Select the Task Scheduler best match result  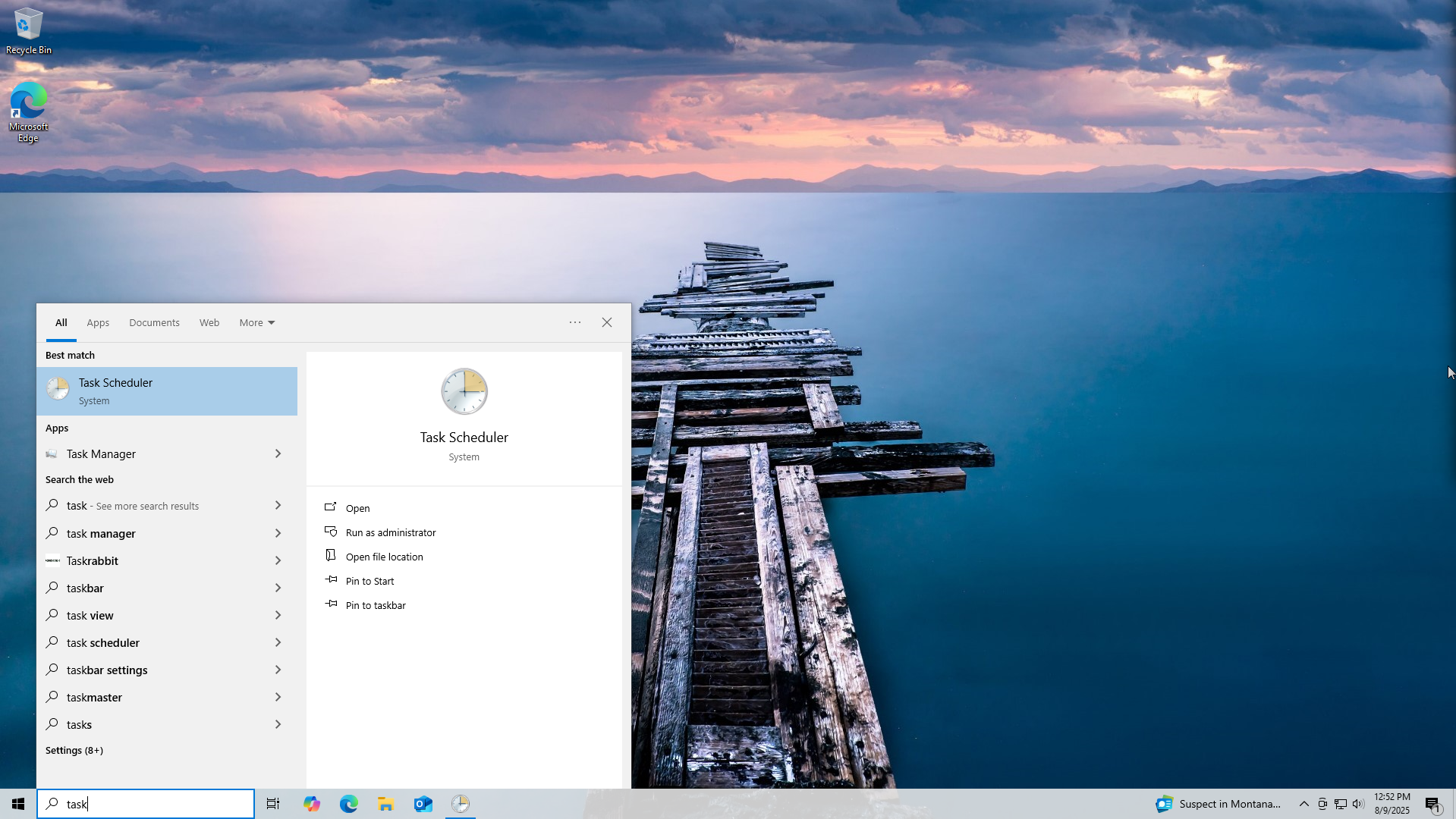pos(167,391)
